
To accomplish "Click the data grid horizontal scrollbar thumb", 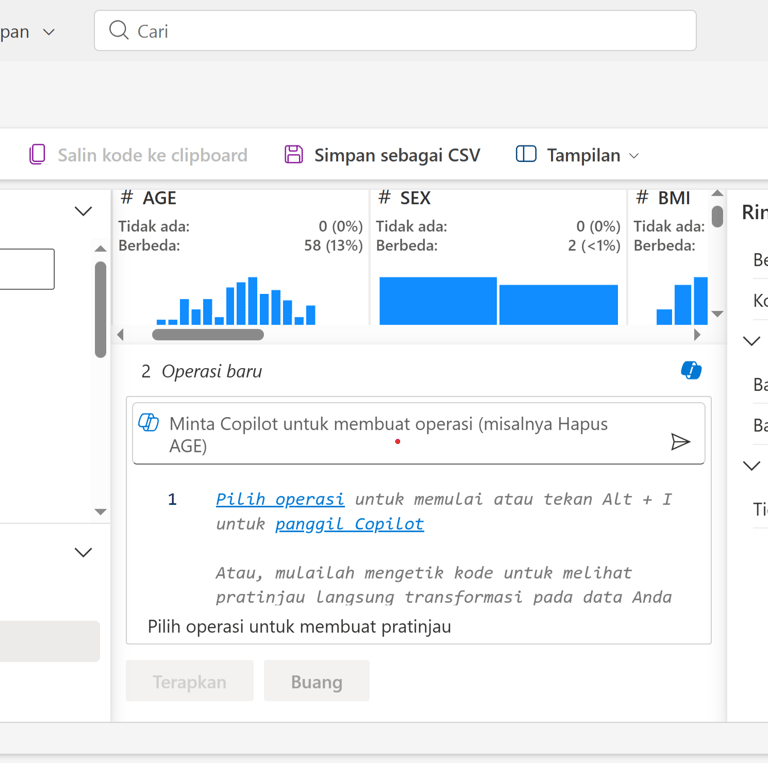I will (x=208, y=334).
